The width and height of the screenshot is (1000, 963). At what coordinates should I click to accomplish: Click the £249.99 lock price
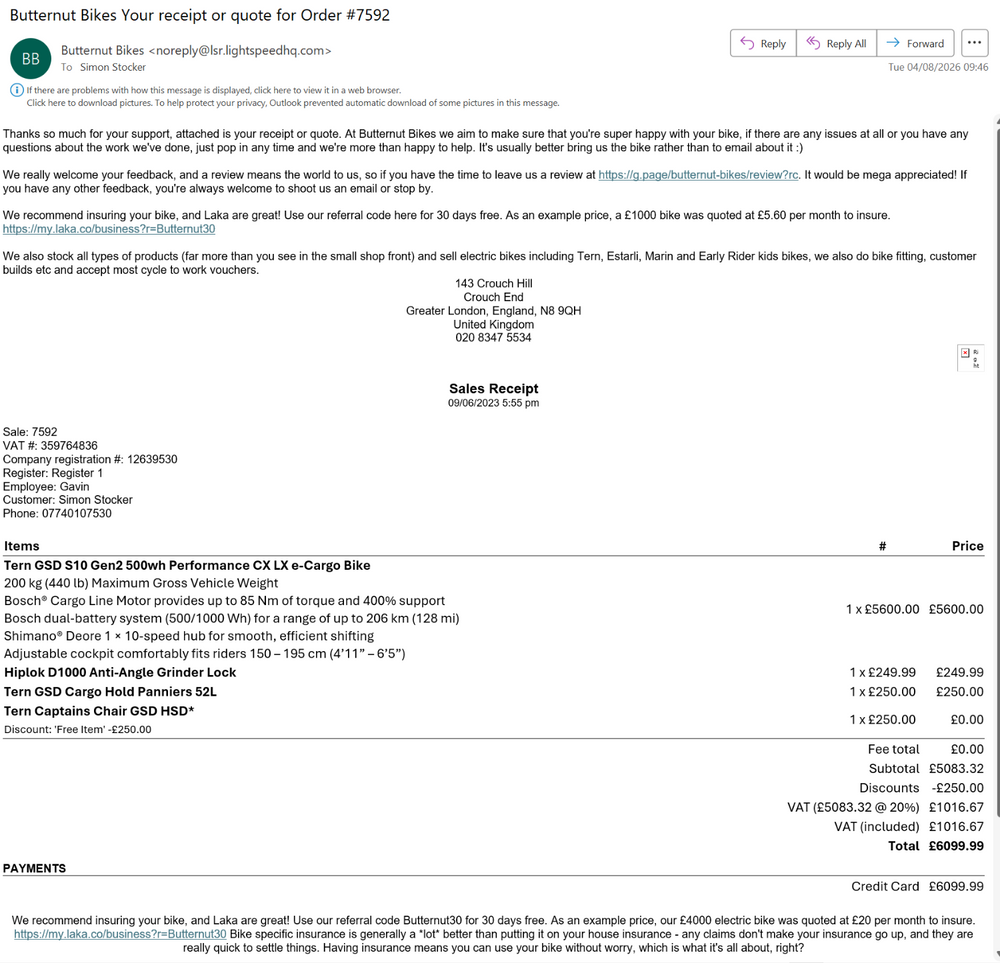pos(960,672)
